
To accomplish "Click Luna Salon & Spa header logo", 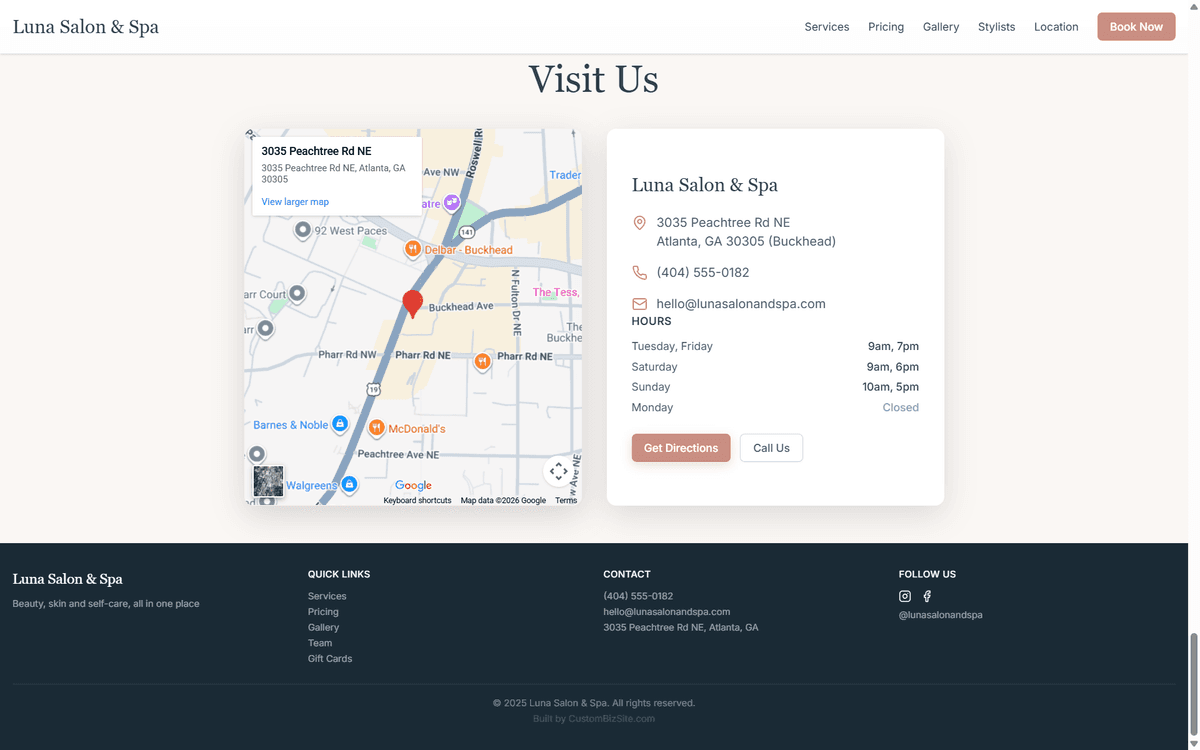I will (86, 27).
